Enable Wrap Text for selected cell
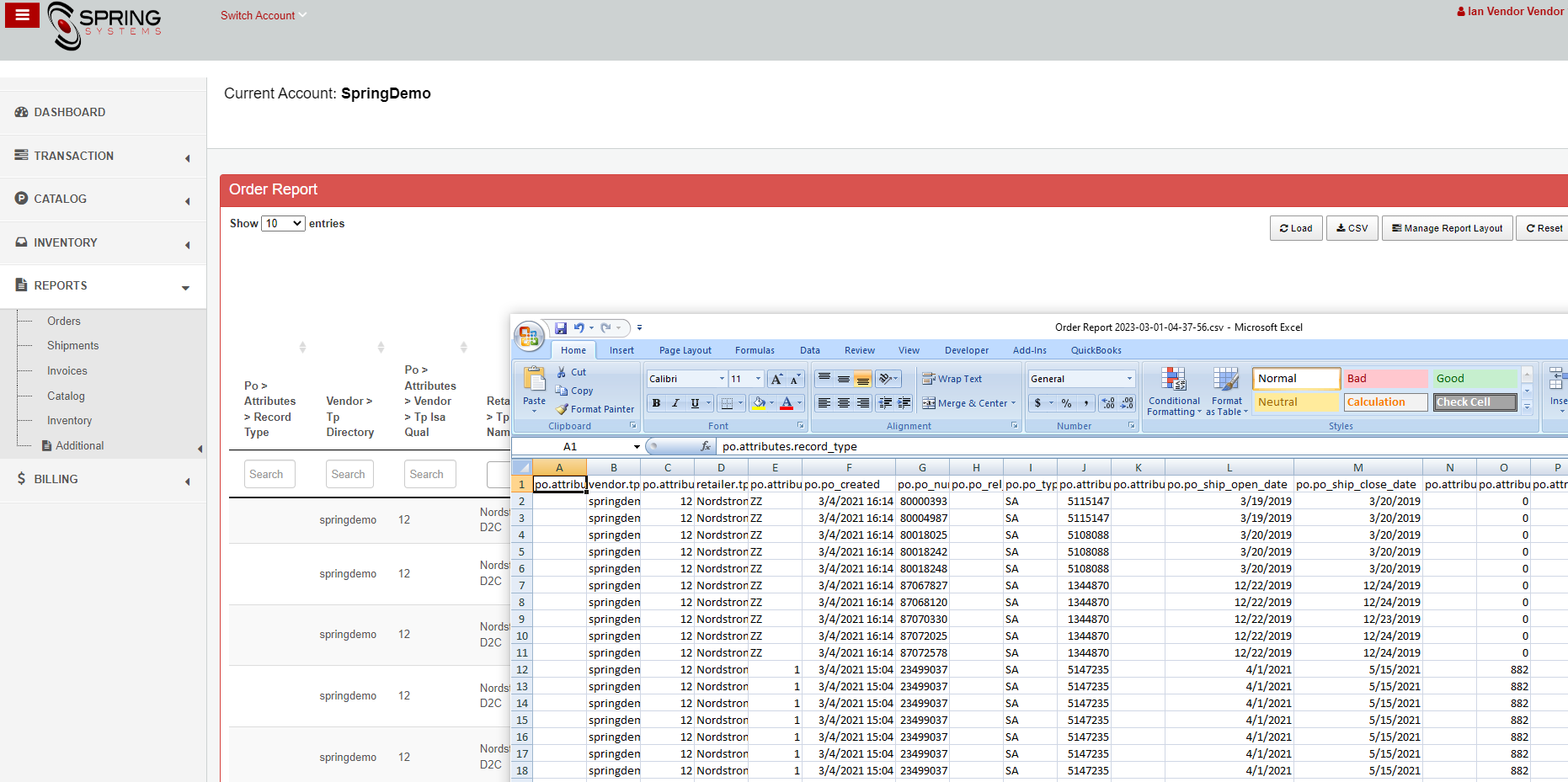 952,379
